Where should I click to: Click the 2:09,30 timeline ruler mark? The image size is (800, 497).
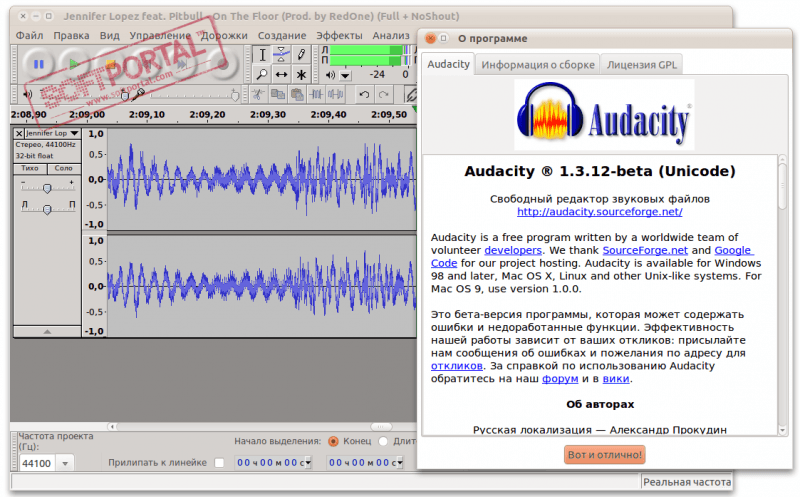click(x=268, y=115)
